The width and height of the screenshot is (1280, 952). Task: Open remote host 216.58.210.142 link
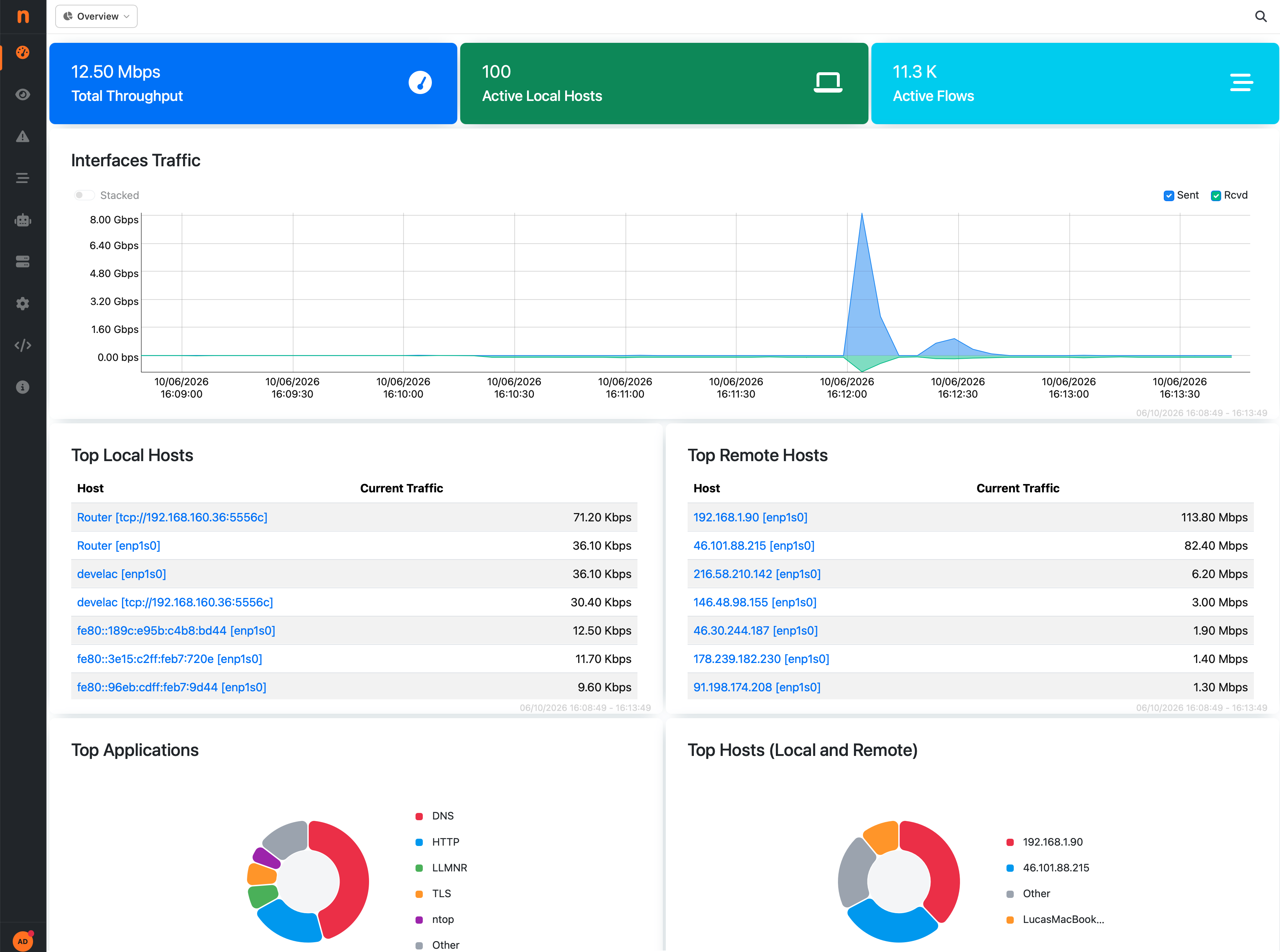757,574
